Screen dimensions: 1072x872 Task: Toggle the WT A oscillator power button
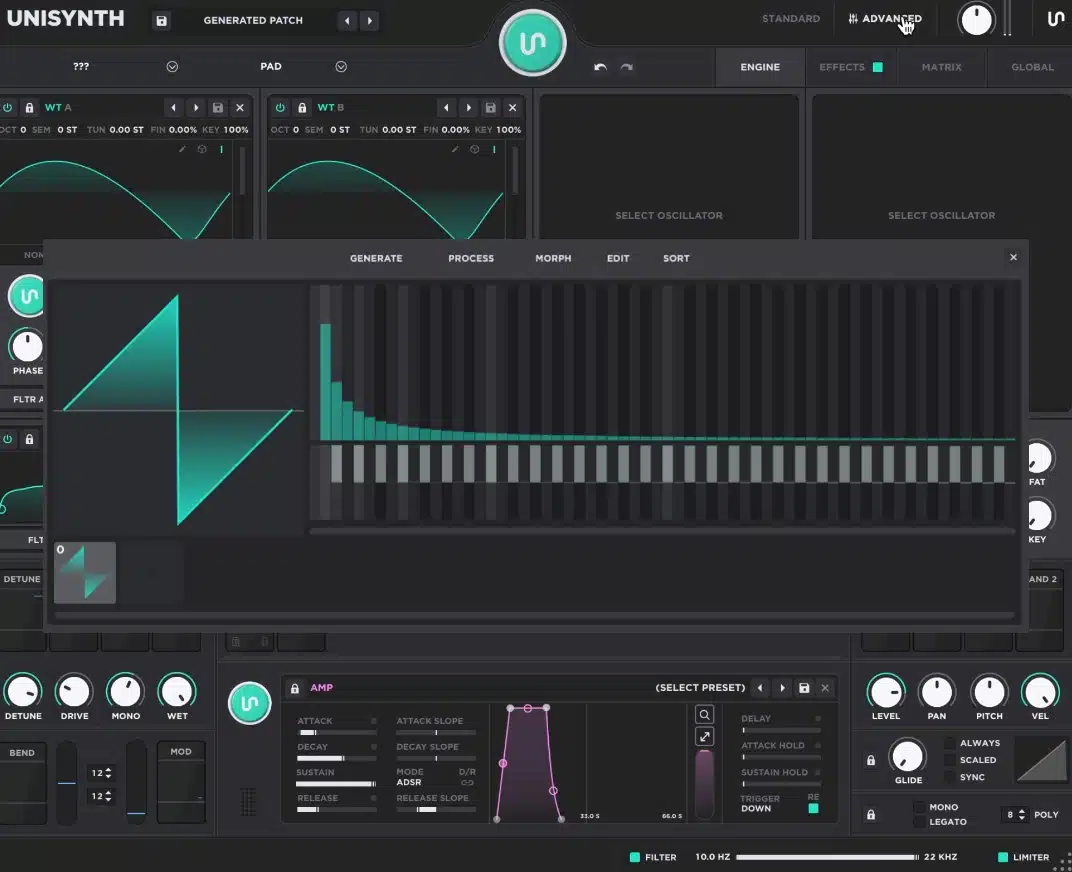click(x=8, y=107)
